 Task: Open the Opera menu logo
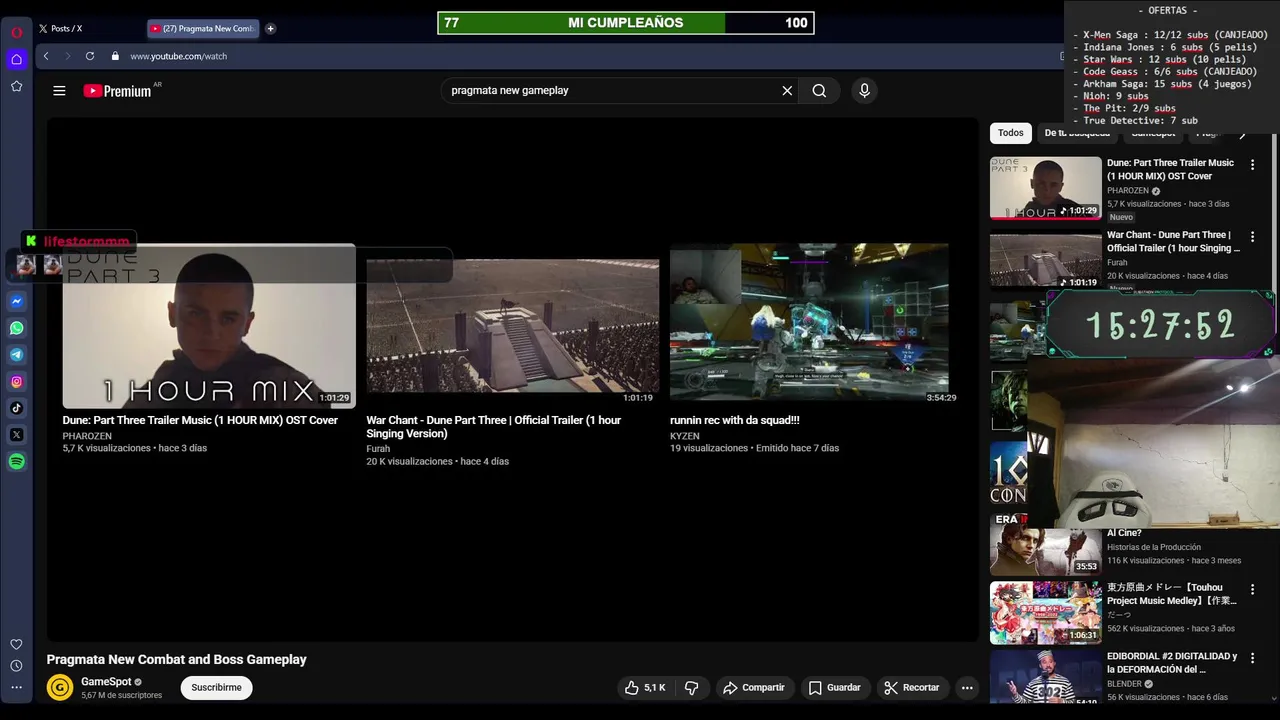click(x=17, y=32)
